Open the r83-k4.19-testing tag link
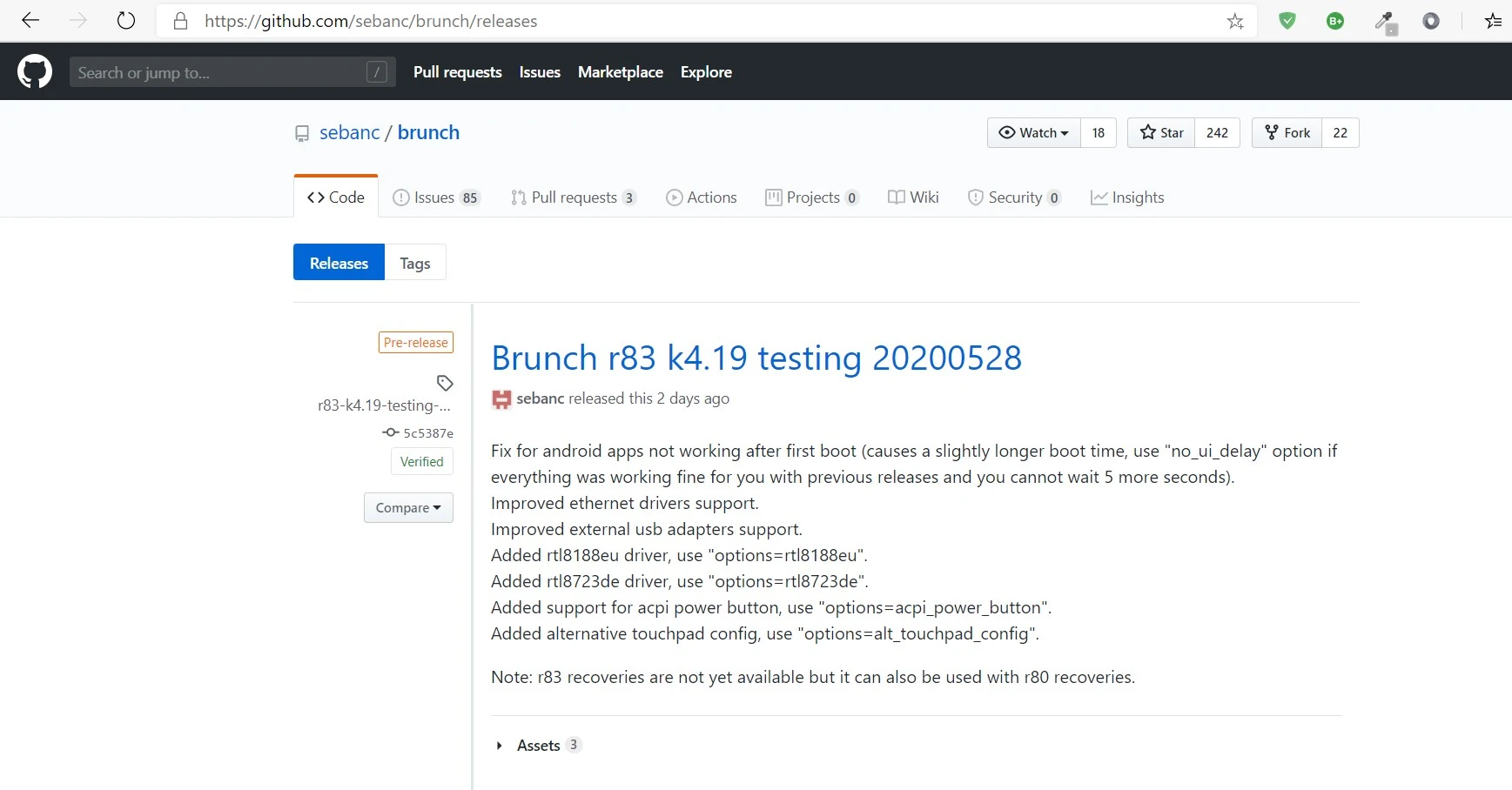This screenshot has height=790, width=1512. pos(385,405)
